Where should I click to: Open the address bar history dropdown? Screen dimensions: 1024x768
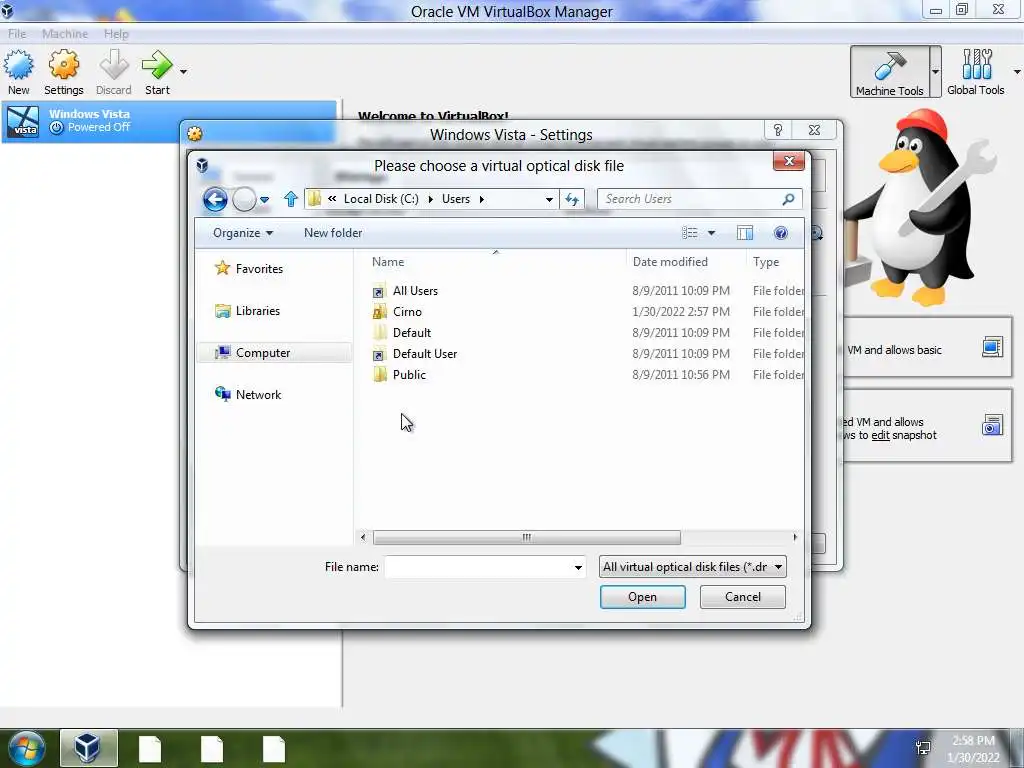[549, 199]
